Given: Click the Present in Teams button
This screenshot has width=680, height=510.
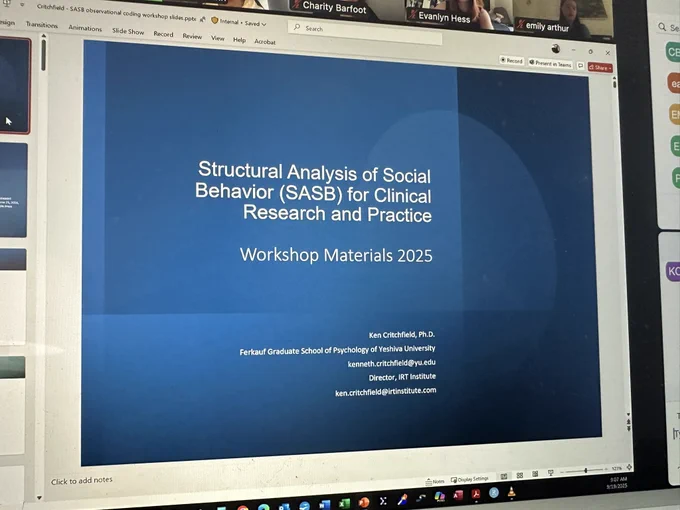Looking at the screenshot, I should [x=550, y=63].
